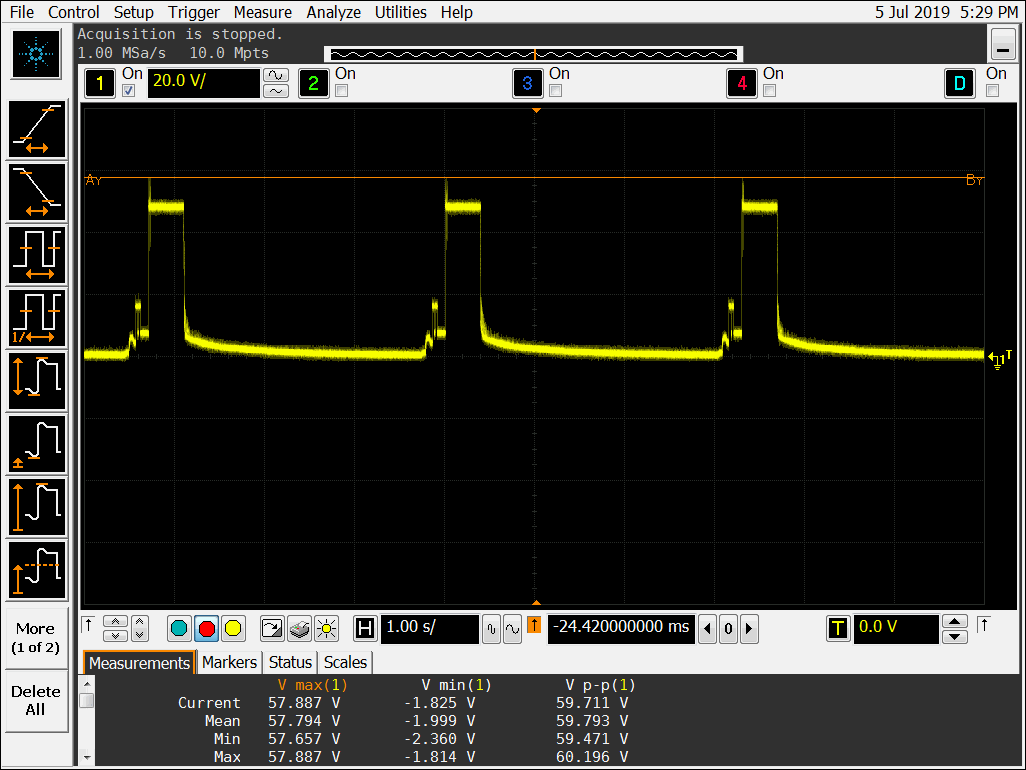Select the period measurement icon

tap(37, 255)
